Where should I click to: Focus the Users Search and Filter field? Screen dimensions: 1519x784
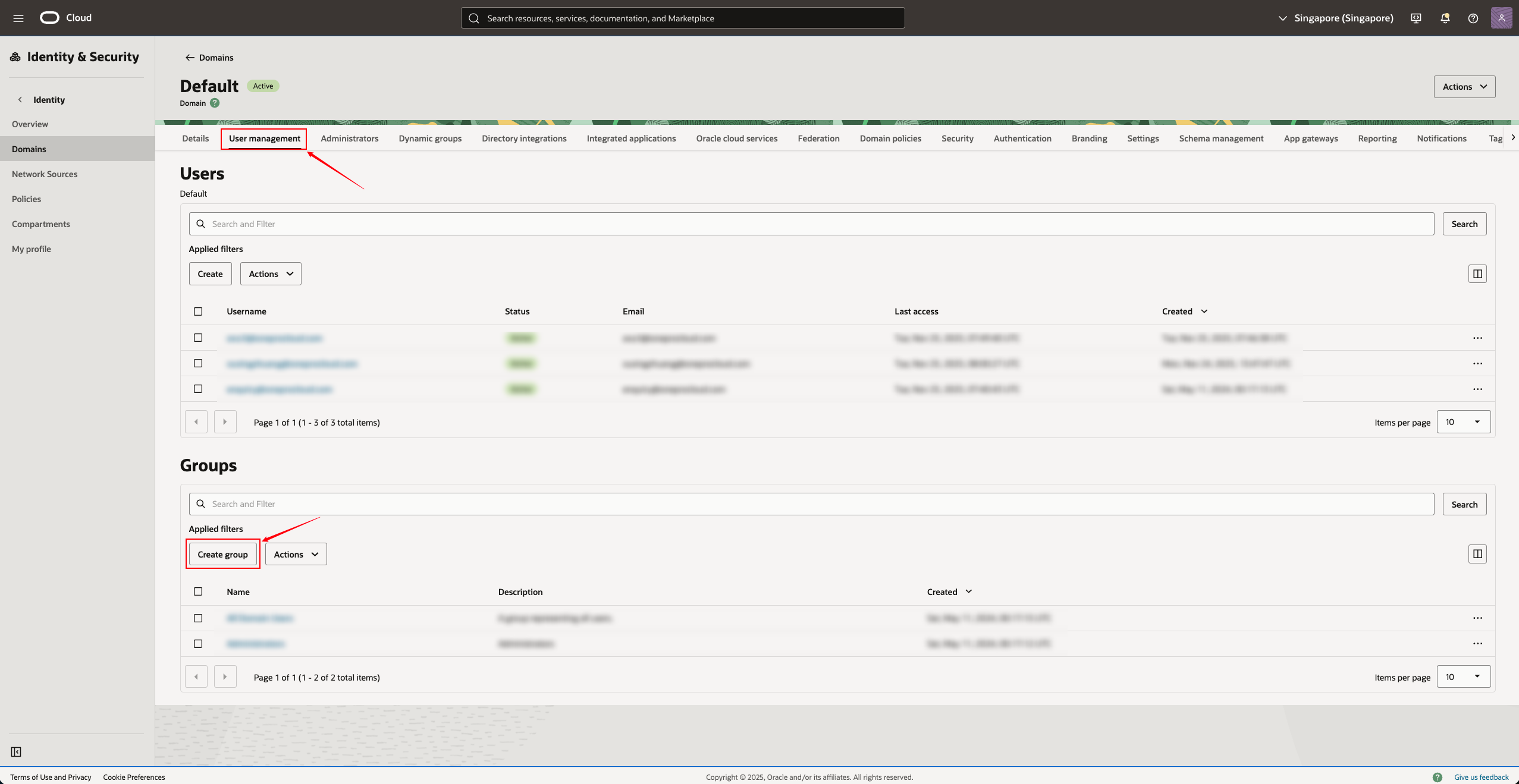811,224
